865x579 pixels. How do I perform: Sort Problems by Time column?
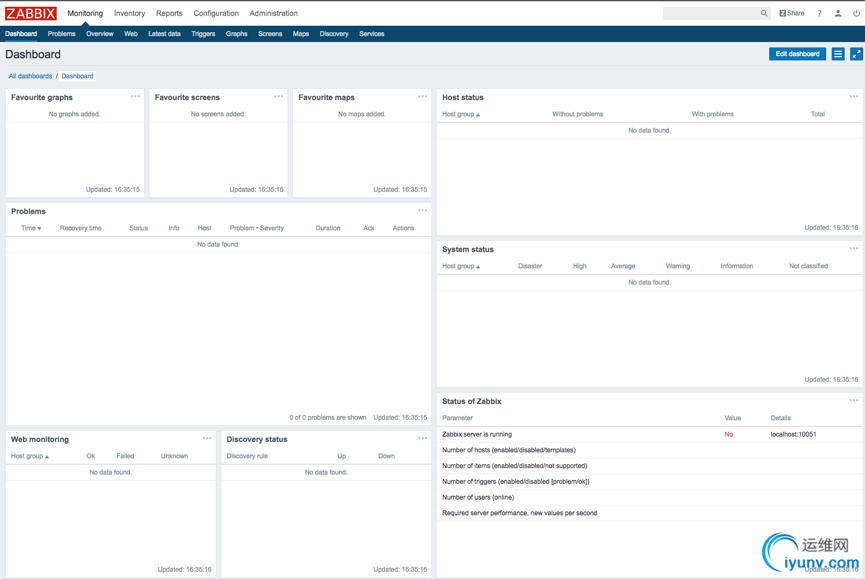coord(31,228)
